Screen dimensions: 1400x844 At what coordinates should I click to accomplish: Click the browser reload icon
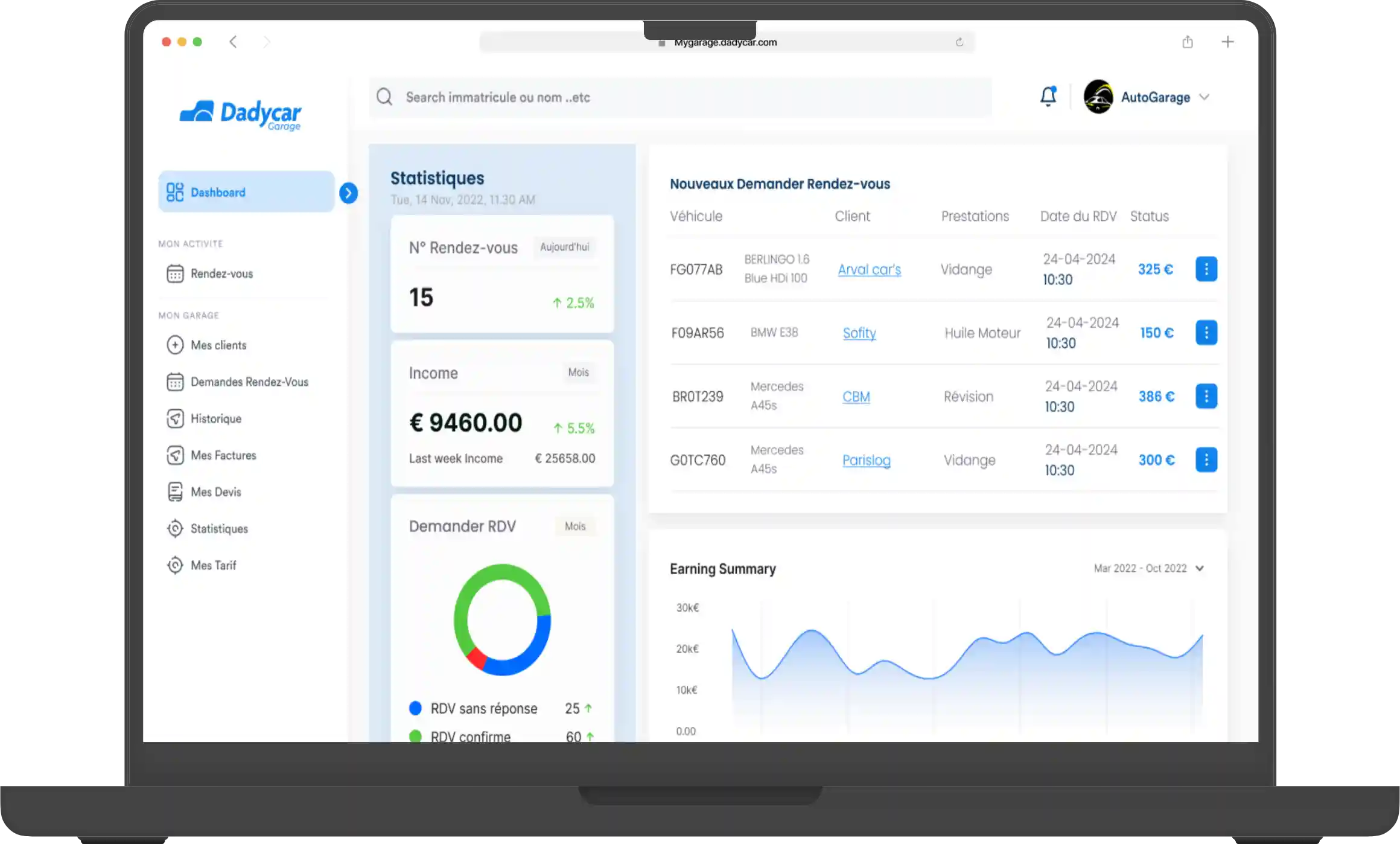pos(959,42)
